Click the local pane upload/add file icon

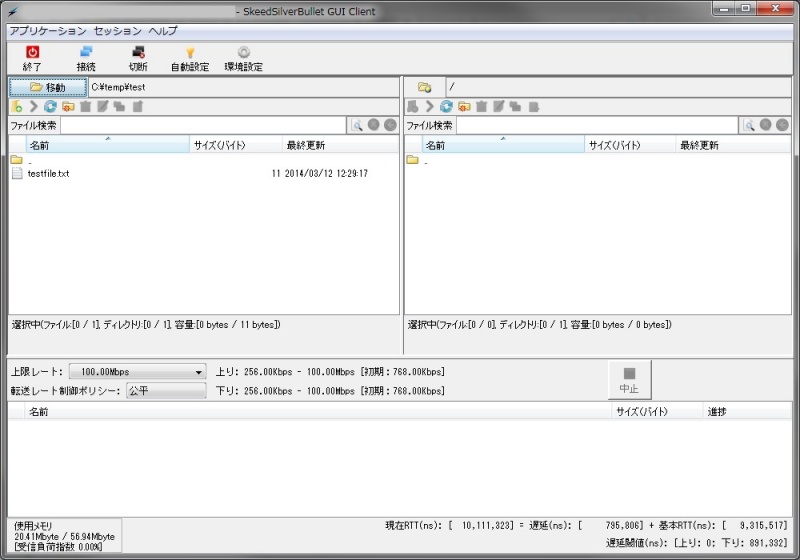16,106
